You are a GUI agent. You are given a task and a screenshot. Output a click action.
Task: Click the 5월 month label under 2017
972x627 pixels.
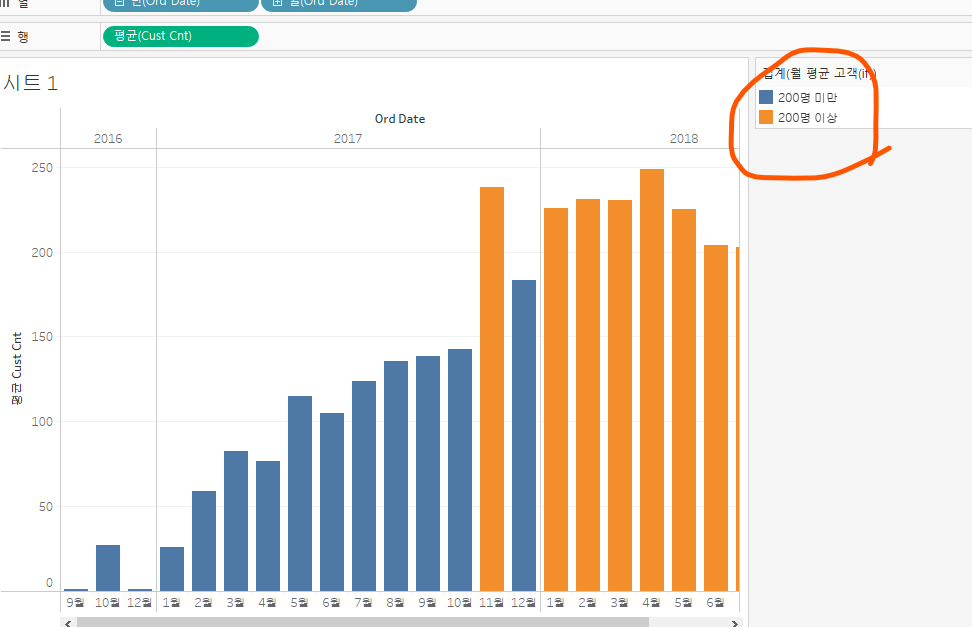pos(299,602)
